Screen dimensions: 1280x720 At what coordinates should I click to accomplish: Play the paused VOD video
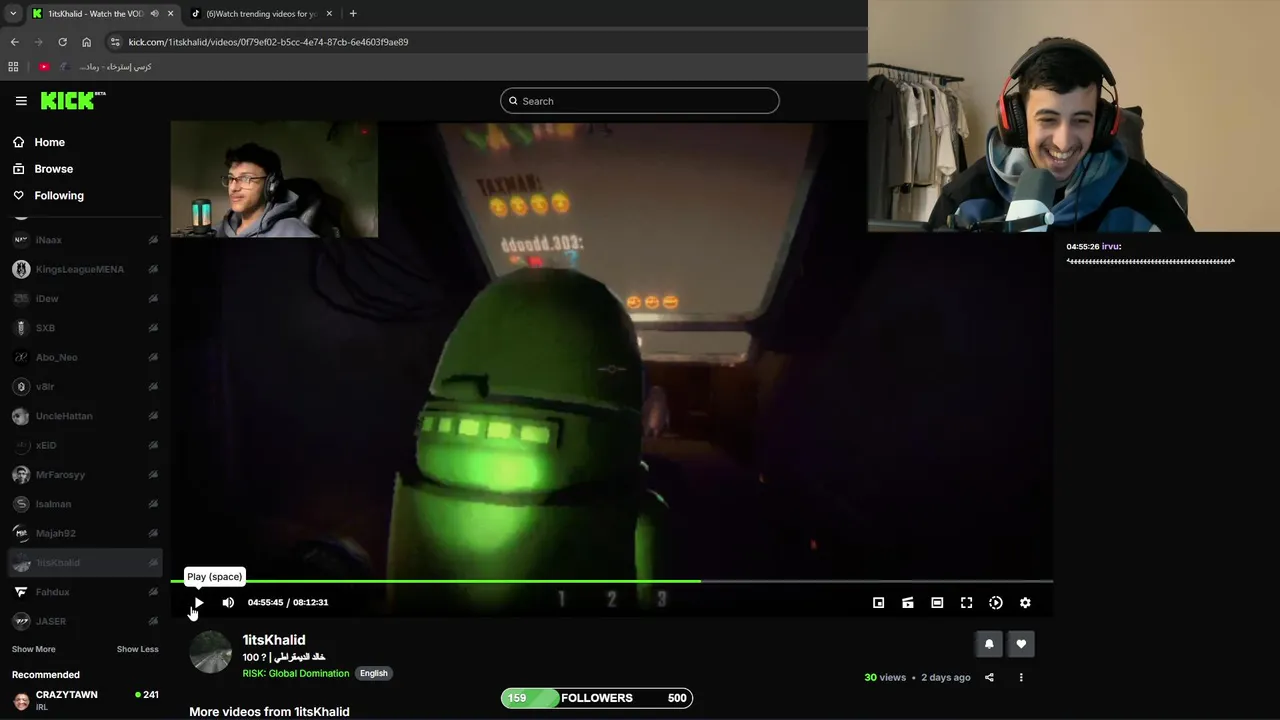(x=198, y=602)
